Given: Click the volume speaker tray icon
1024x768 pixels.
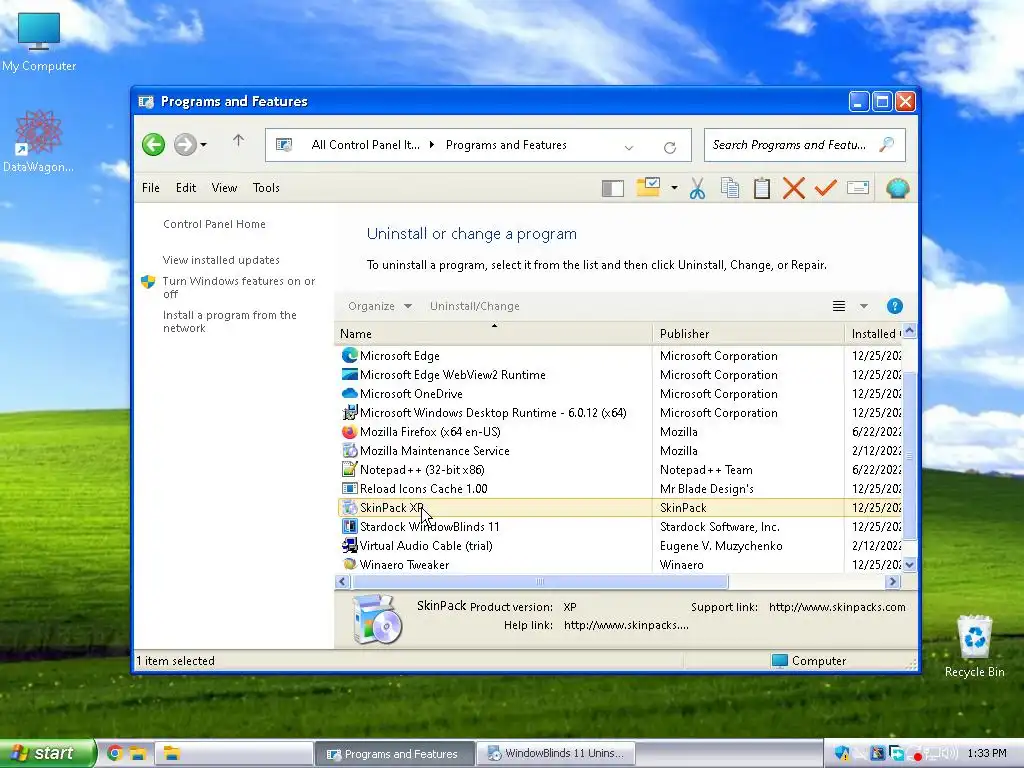Looking at the screenshot, I should point(950,754).
